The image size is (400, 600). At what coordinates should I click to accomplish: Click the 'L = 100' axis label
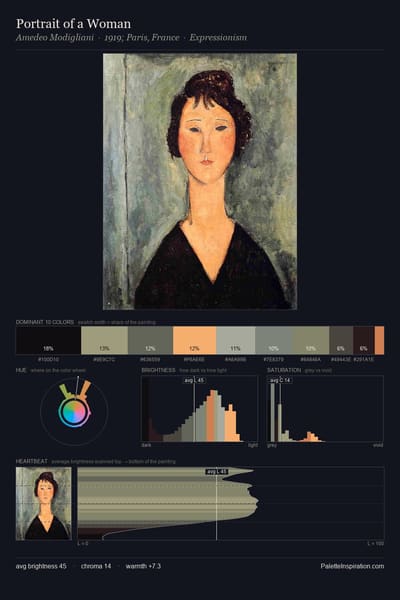click(376, 543)
